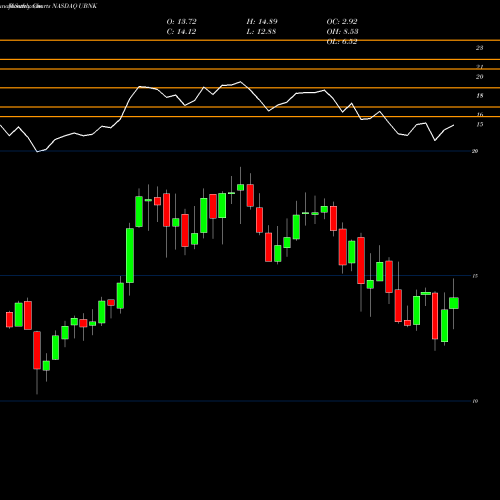Select the close value C: 14.12
This screenshot has height=500, width=500.
click(x=181, y=32)
